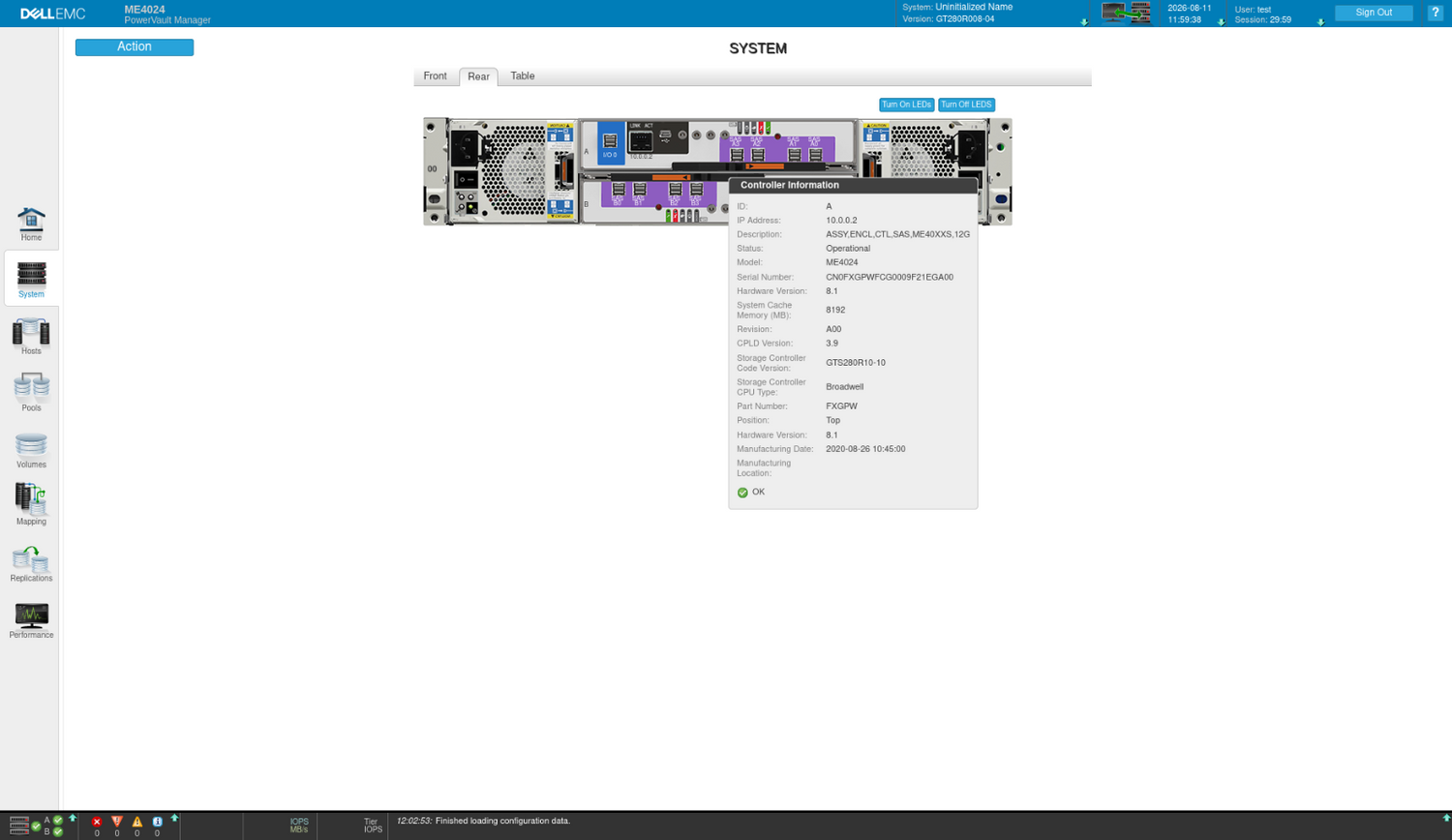Viewport: 1452px width, 840px height.
Task: Click the connection status icon in the banner
Action: point(1126,13)
